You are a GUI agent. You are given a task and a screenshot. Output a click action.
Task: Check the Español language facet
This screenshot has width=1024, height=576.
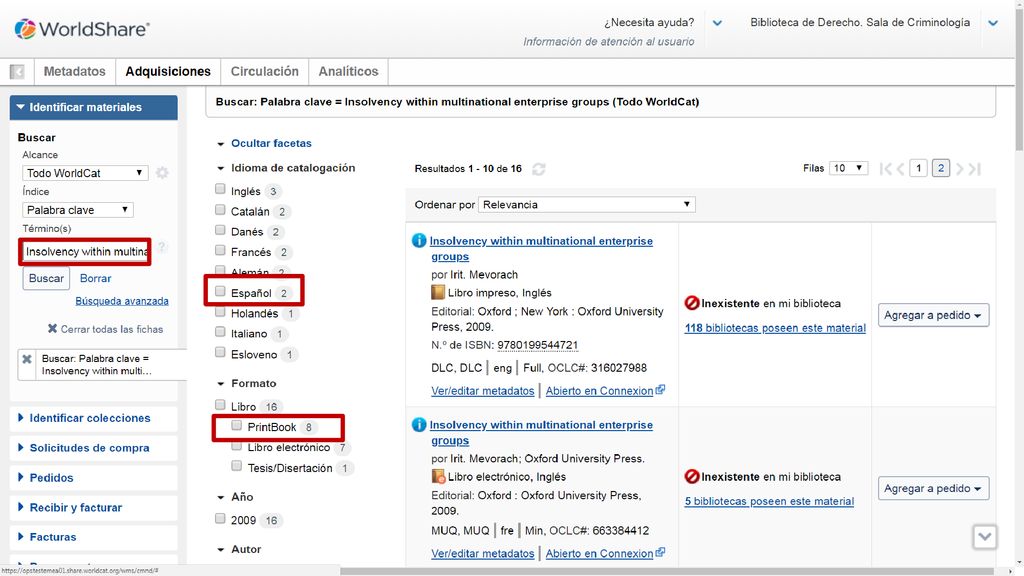pos(220,291)
